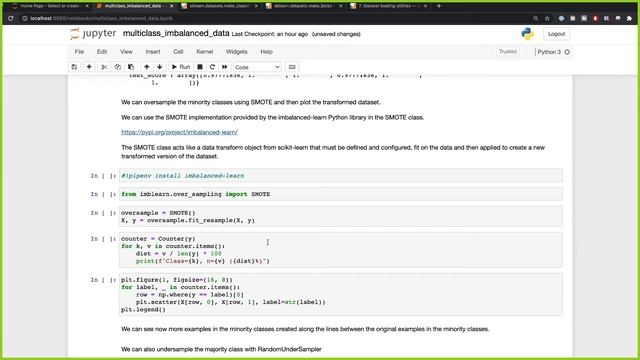Click the Last Checkpoint status text
Viewport: 640px width, 360px height.
tap(270, 34)
